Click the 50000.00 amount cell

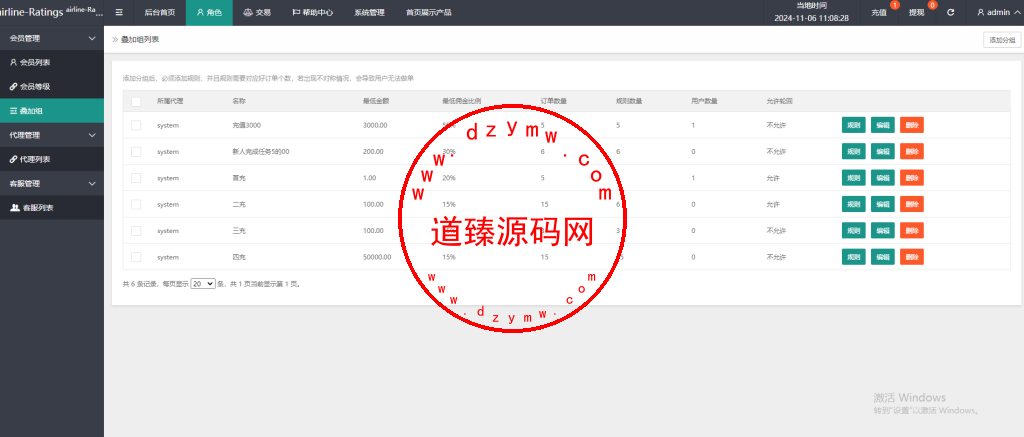(x=377, y=257)
